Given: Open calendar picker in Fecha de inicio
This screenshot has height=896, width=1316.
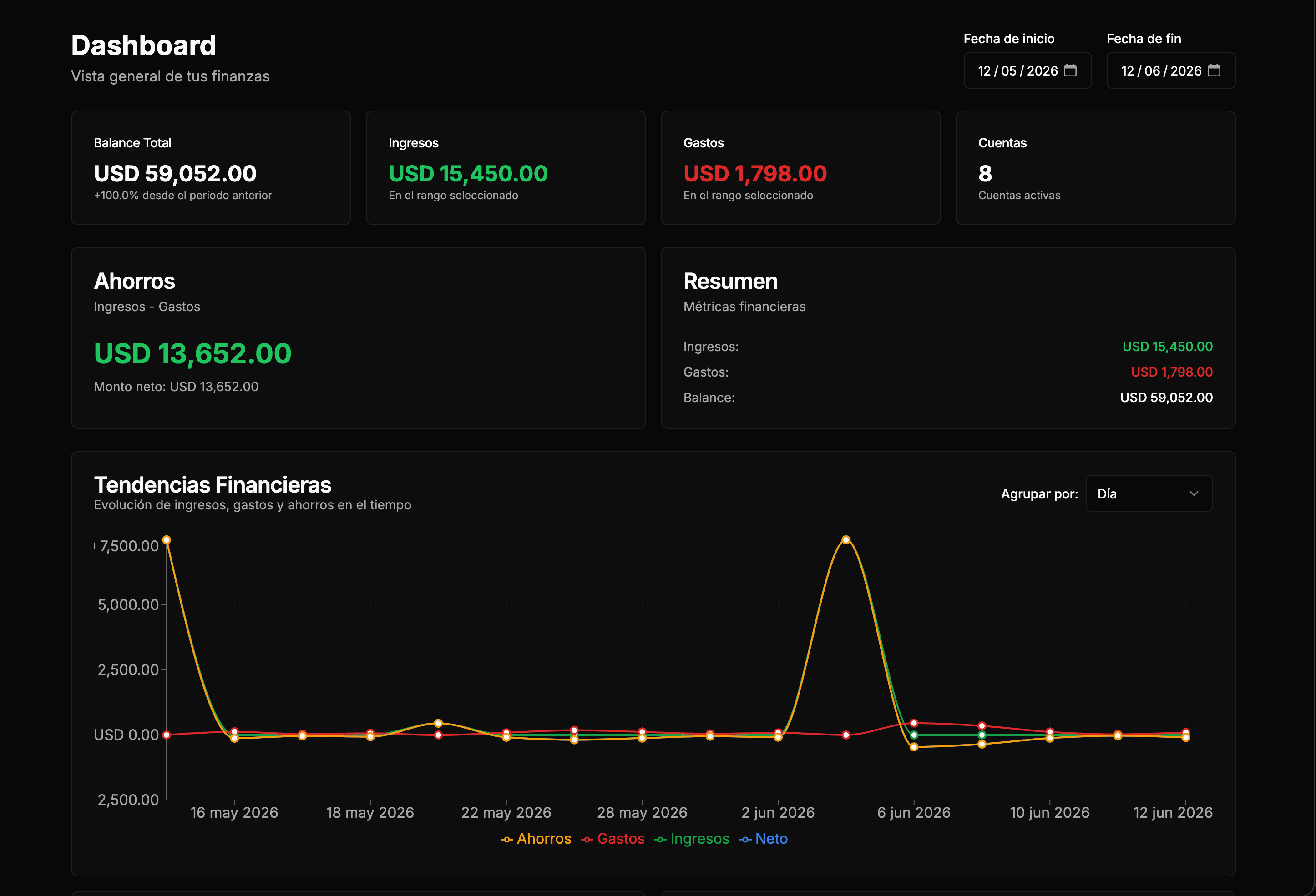Looking at the screenshot, I should (x=1070, y=70).
